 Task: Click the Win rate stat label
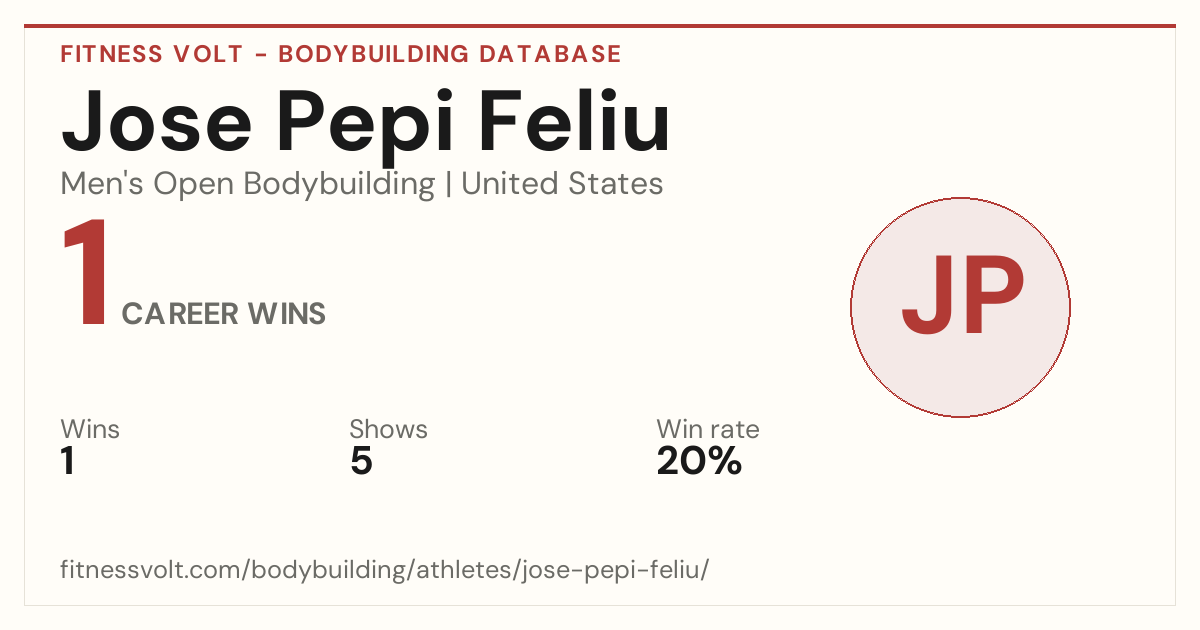pos(708,429)
